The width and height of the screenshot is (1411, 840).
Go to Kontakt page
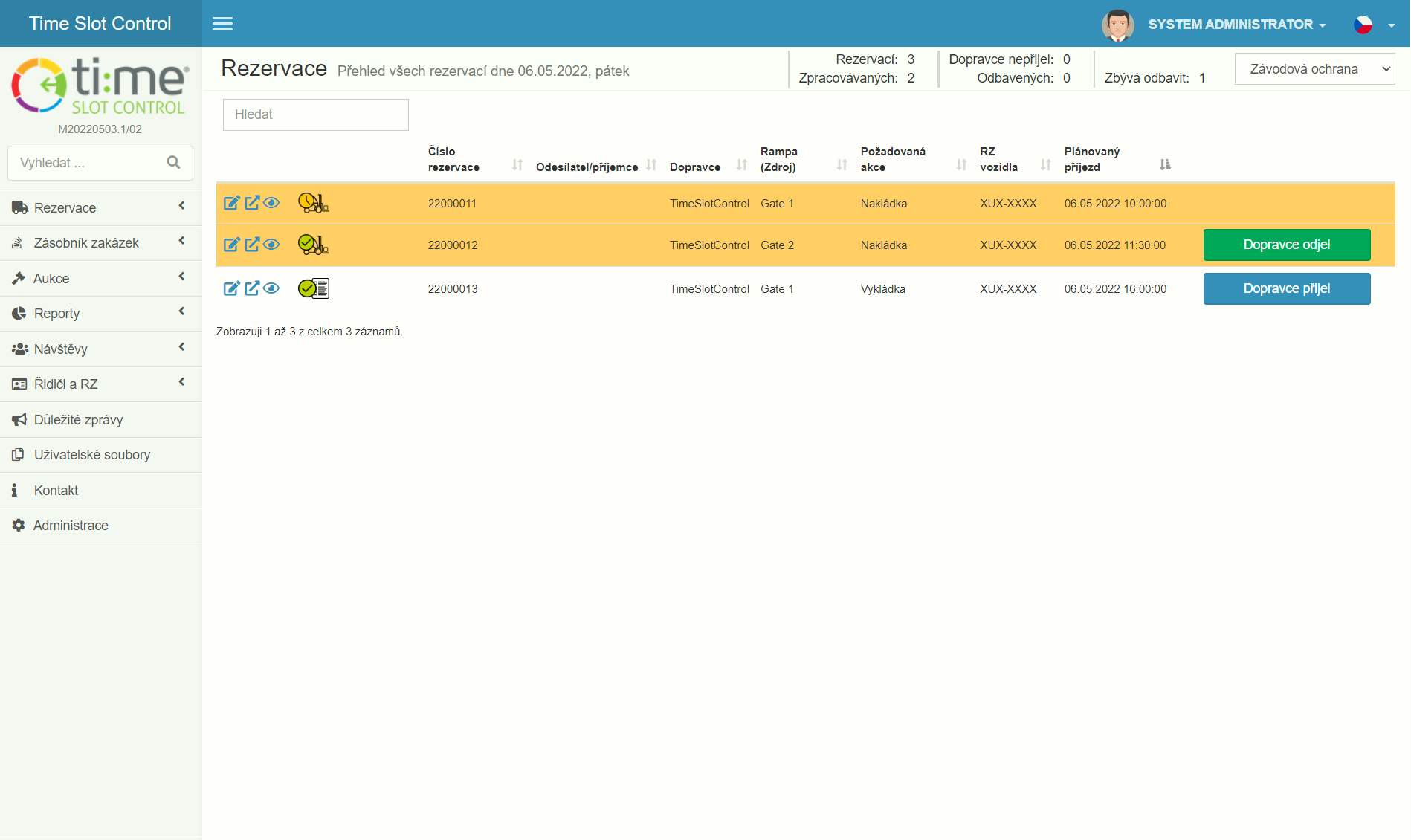[100, 491]
